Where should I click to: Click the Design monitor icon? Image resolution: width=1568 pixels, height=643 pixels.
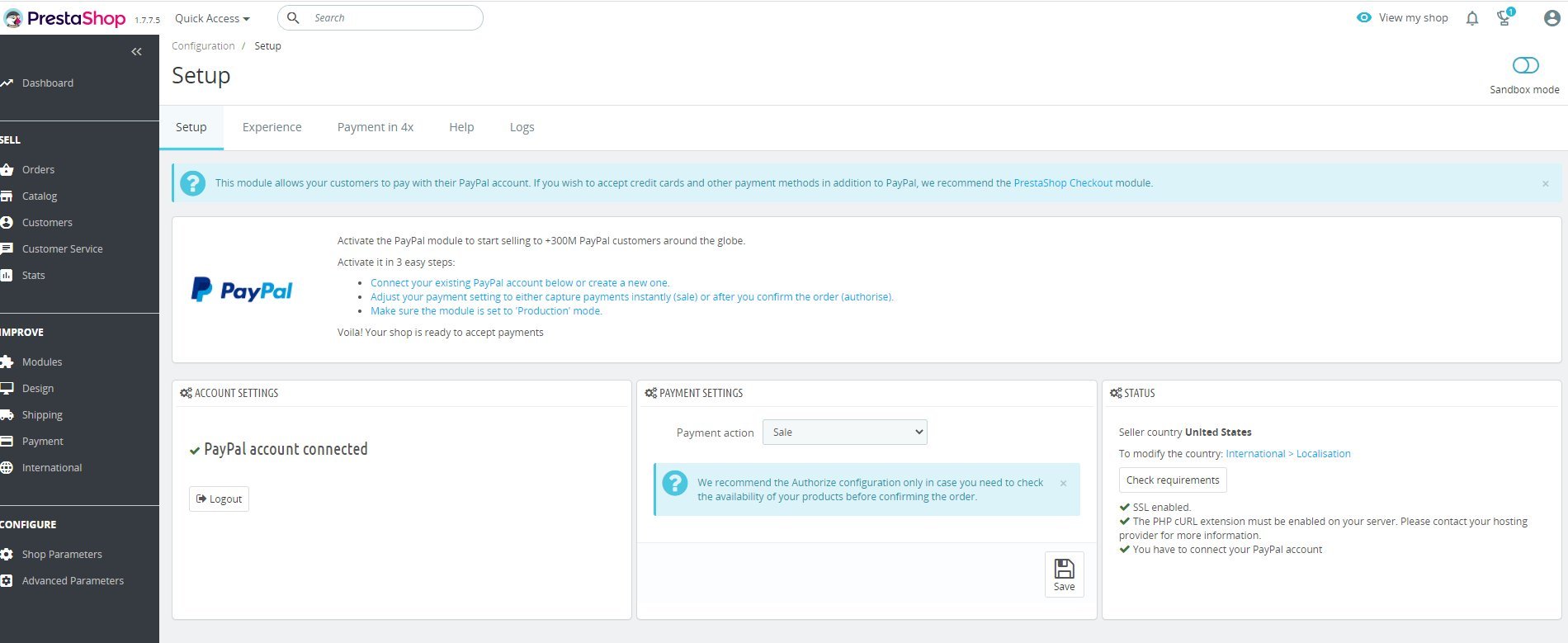pos(7,388)
